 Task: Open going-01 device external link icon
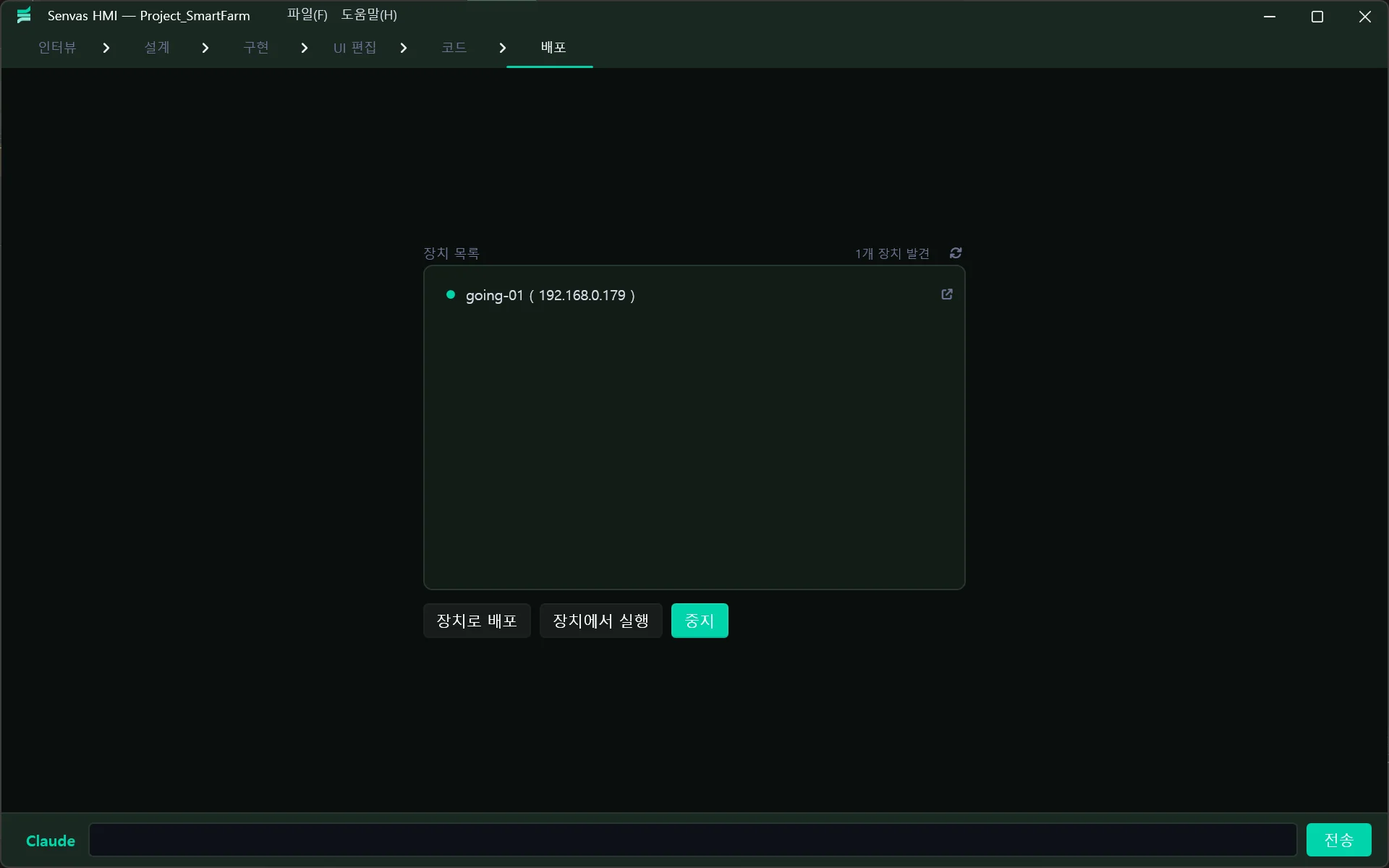[946, 294]
